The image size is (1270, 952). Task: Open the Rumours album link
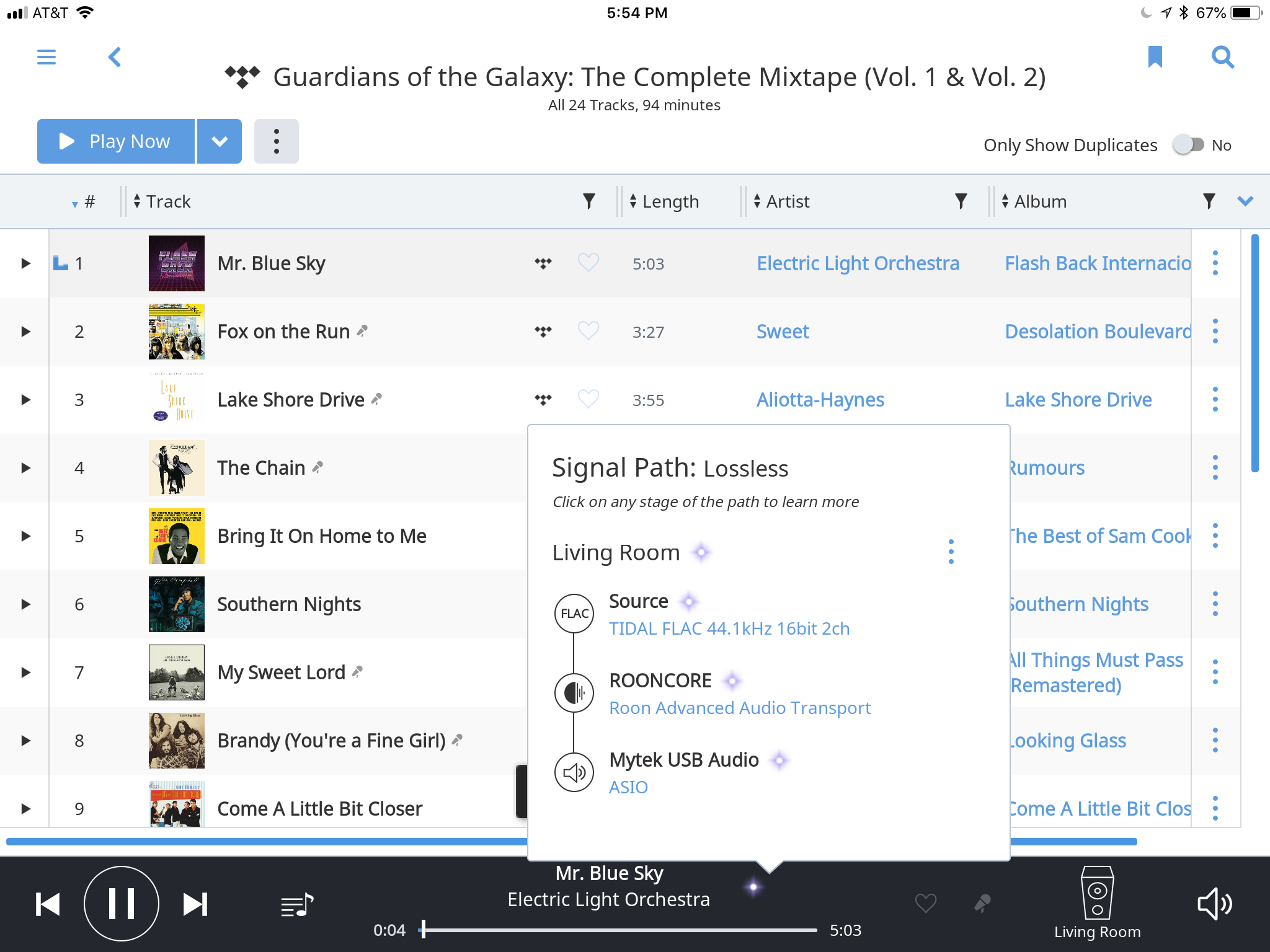pyautogui.click(x=1048, y=468)
